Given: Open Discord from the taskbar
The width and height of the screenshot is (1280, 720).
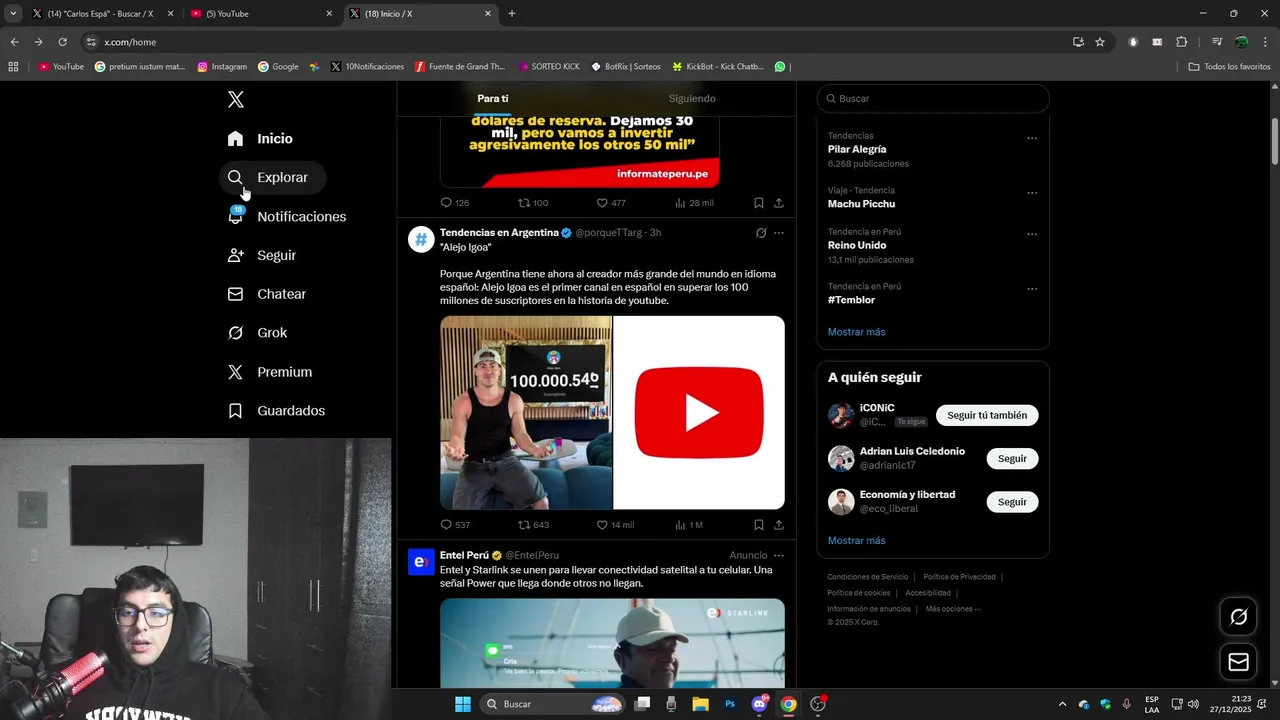Looking at the screenshot, I should coord(759,704).
